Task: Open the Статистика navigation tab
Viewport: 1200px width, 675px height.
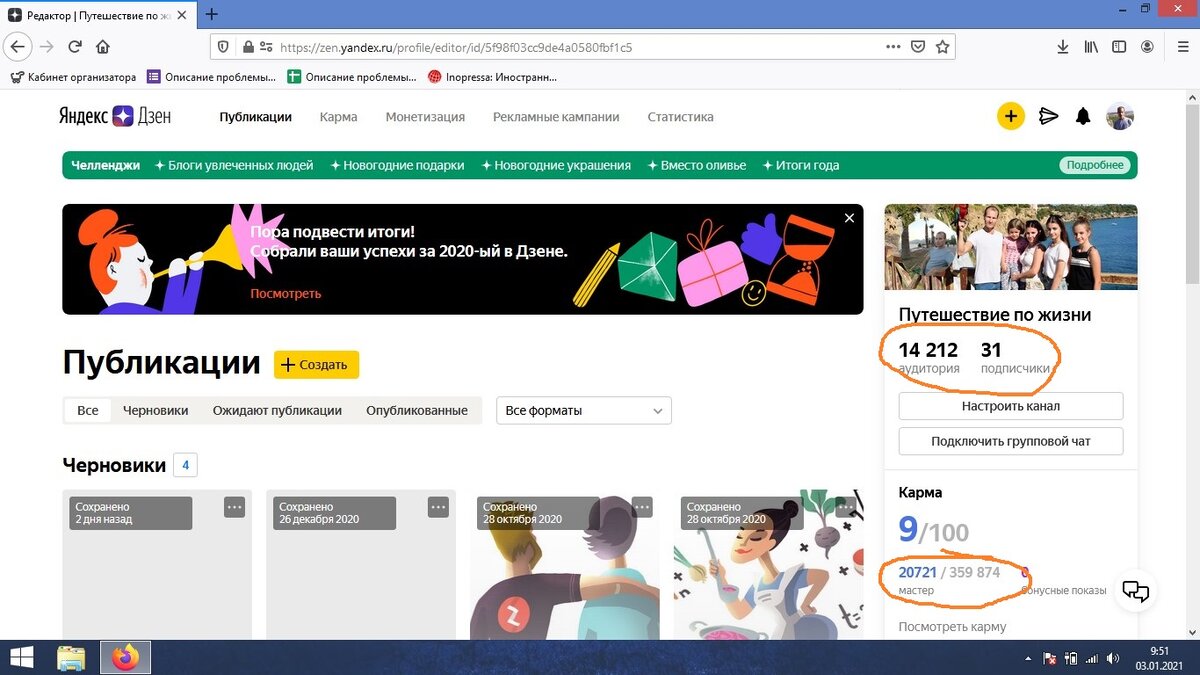Action: [x=680, y=116]
